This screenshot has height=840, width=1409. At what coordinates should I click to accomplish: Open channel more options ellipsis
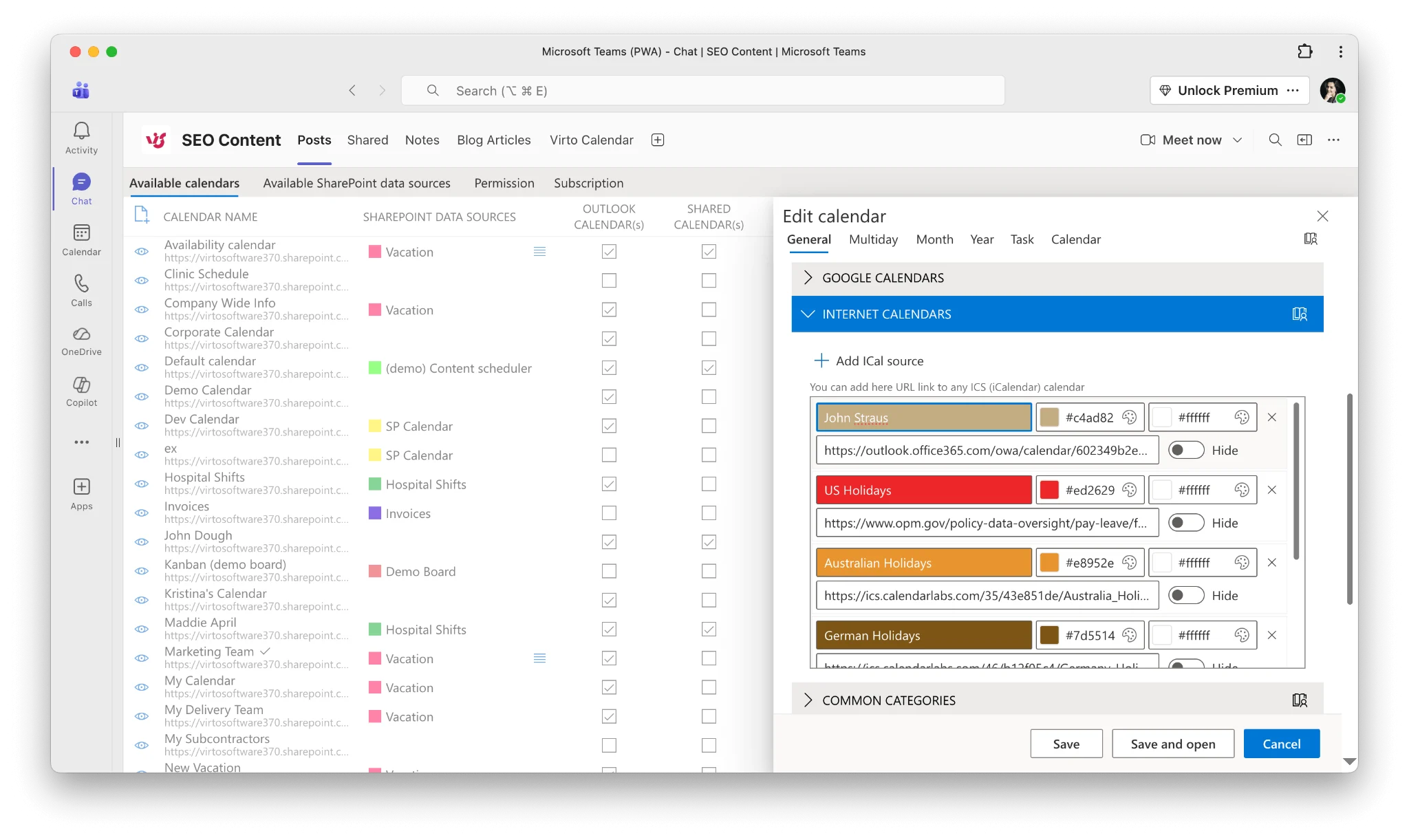pos(1333,140)
